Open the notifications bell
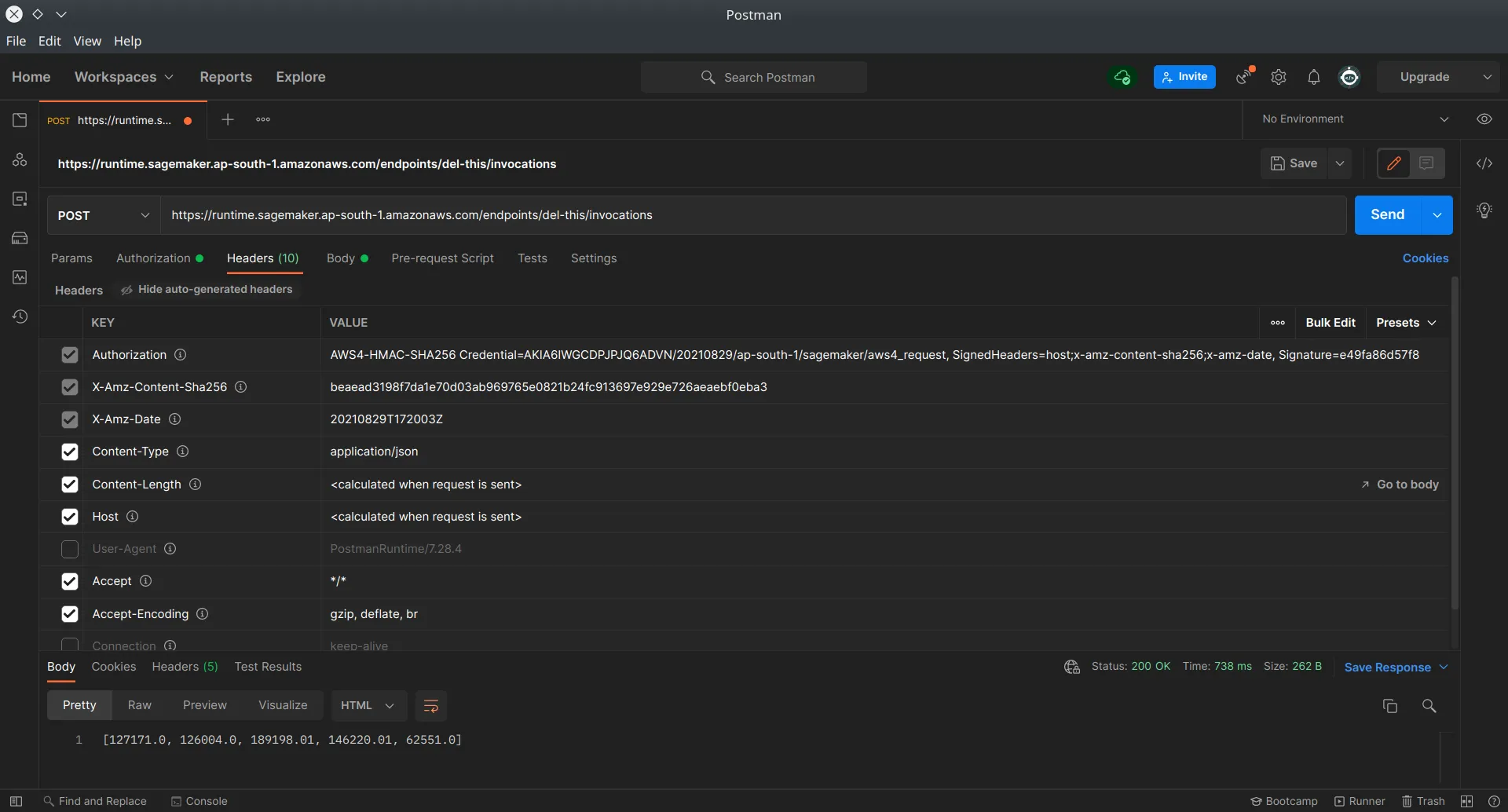Viewport: 1508px width, 812px height. point(1314,77)
